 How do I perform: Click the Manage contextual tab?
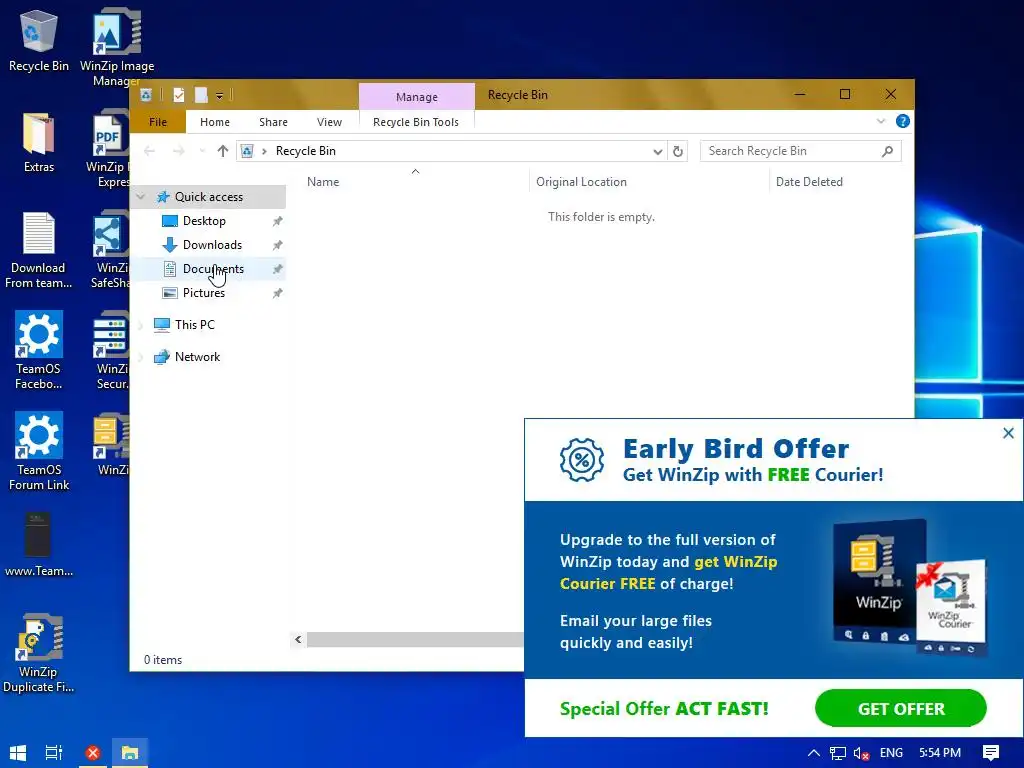tap(417, 97)
